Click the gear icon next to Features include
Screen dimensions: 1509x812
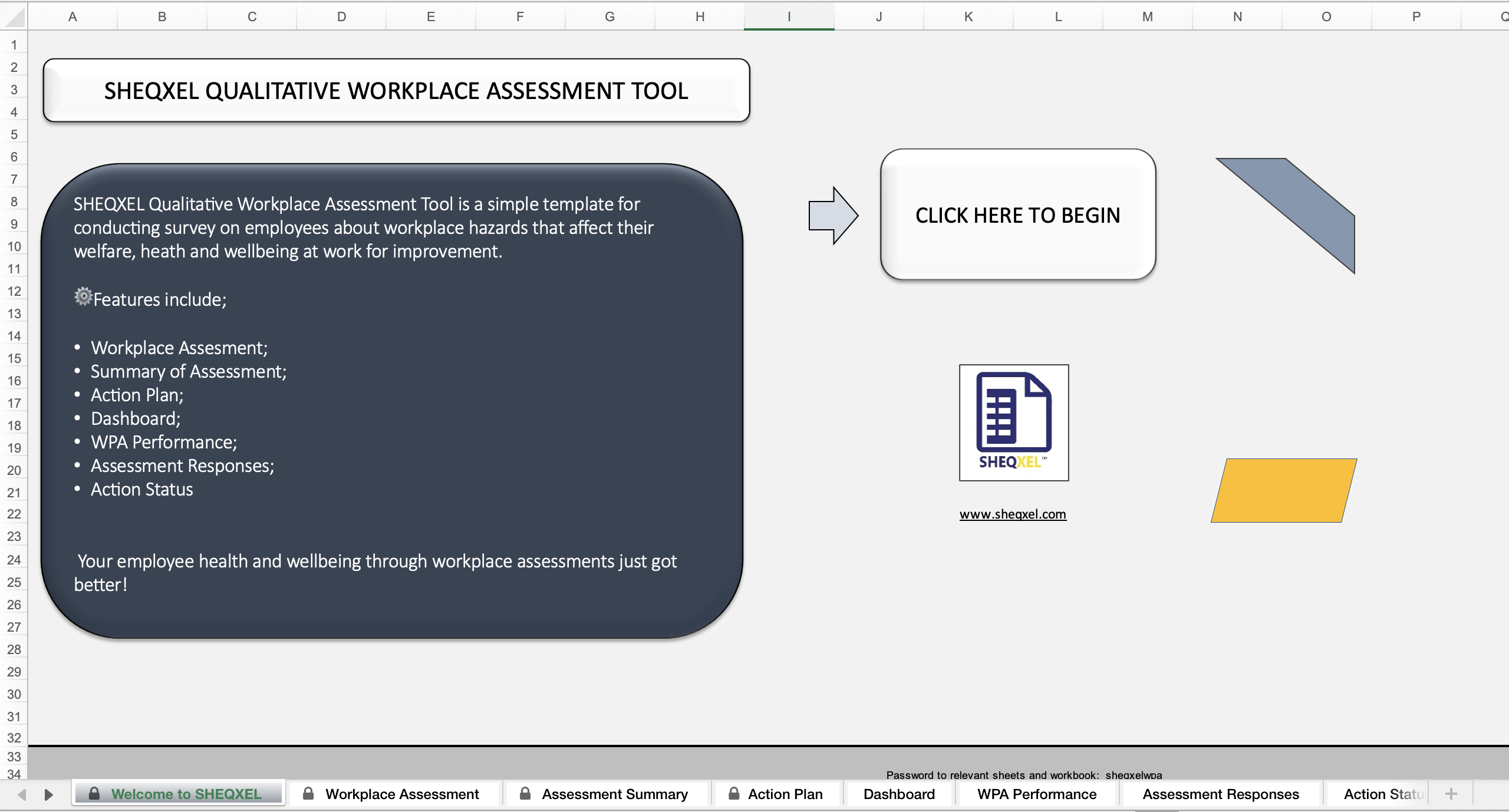coord(83,296)
